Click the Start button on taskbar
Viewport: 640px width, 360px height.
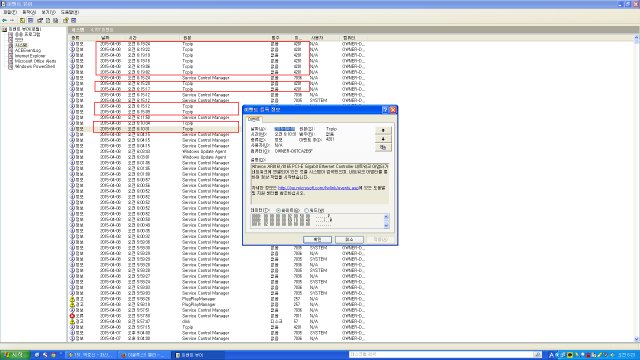click(x=14, y=355)
